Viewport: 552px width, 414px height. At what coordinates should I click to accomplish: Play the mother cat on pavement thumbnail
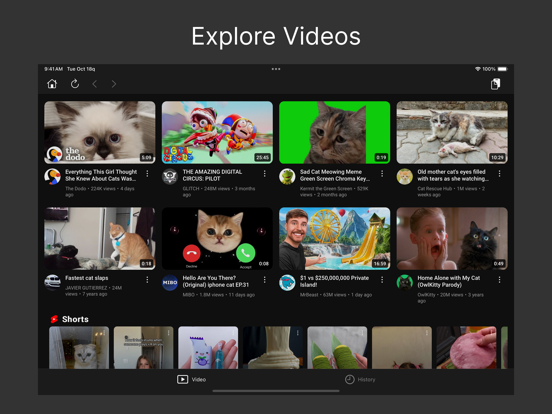coord(452,132)
